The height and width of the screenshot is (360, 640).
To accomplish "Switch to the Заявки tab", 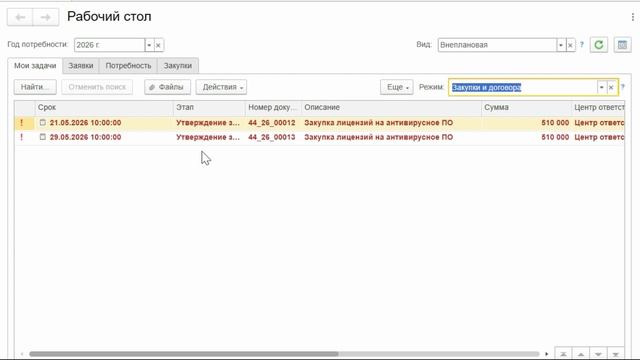I will [x=81, y=66].
